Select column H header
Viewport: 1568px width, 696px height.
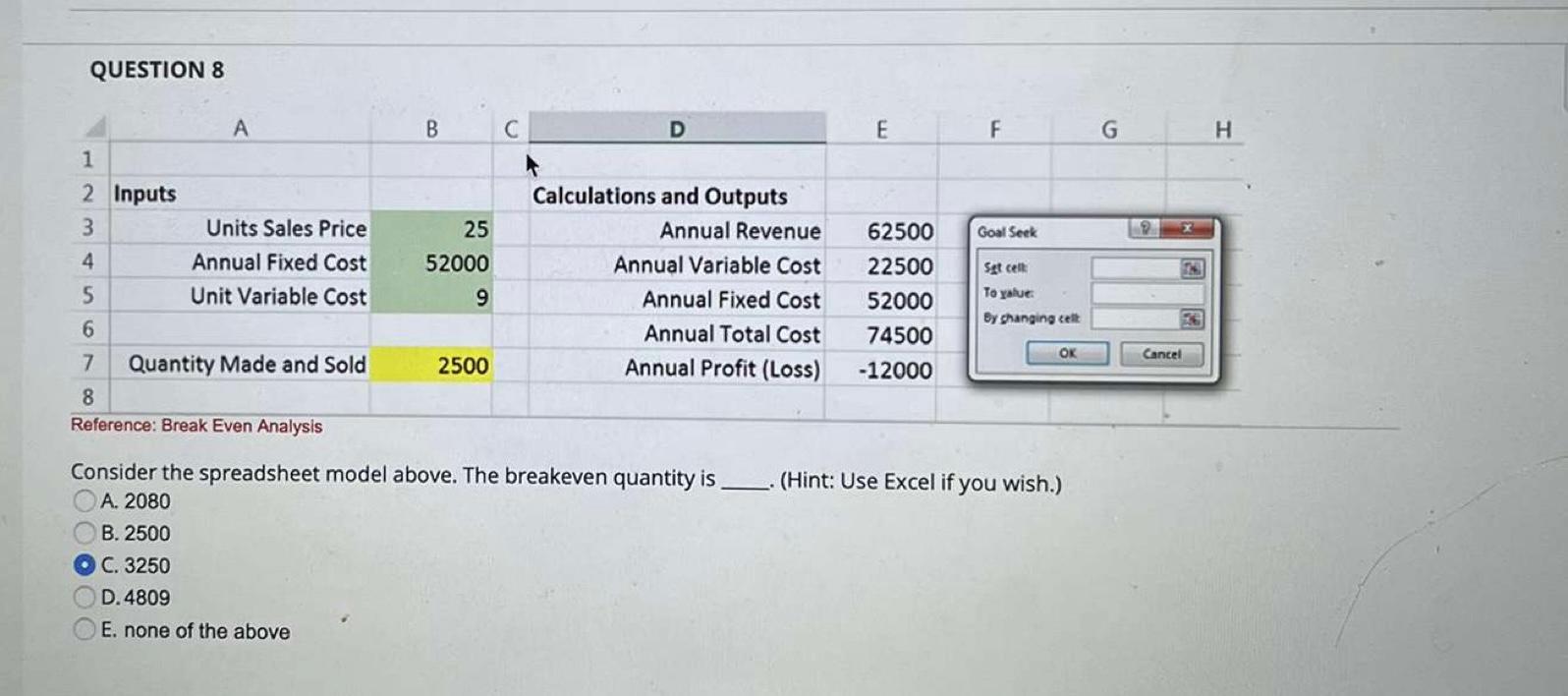click(1222, 129)
